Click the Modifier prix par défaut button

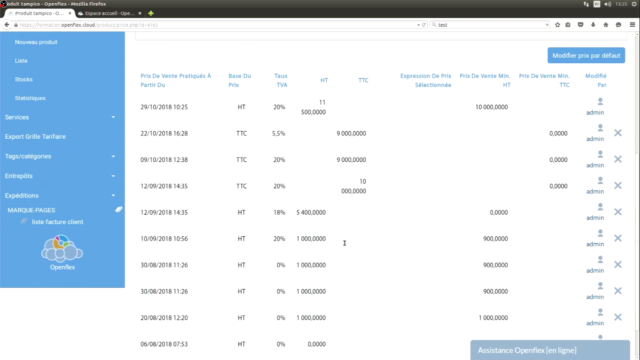point(586,56)
